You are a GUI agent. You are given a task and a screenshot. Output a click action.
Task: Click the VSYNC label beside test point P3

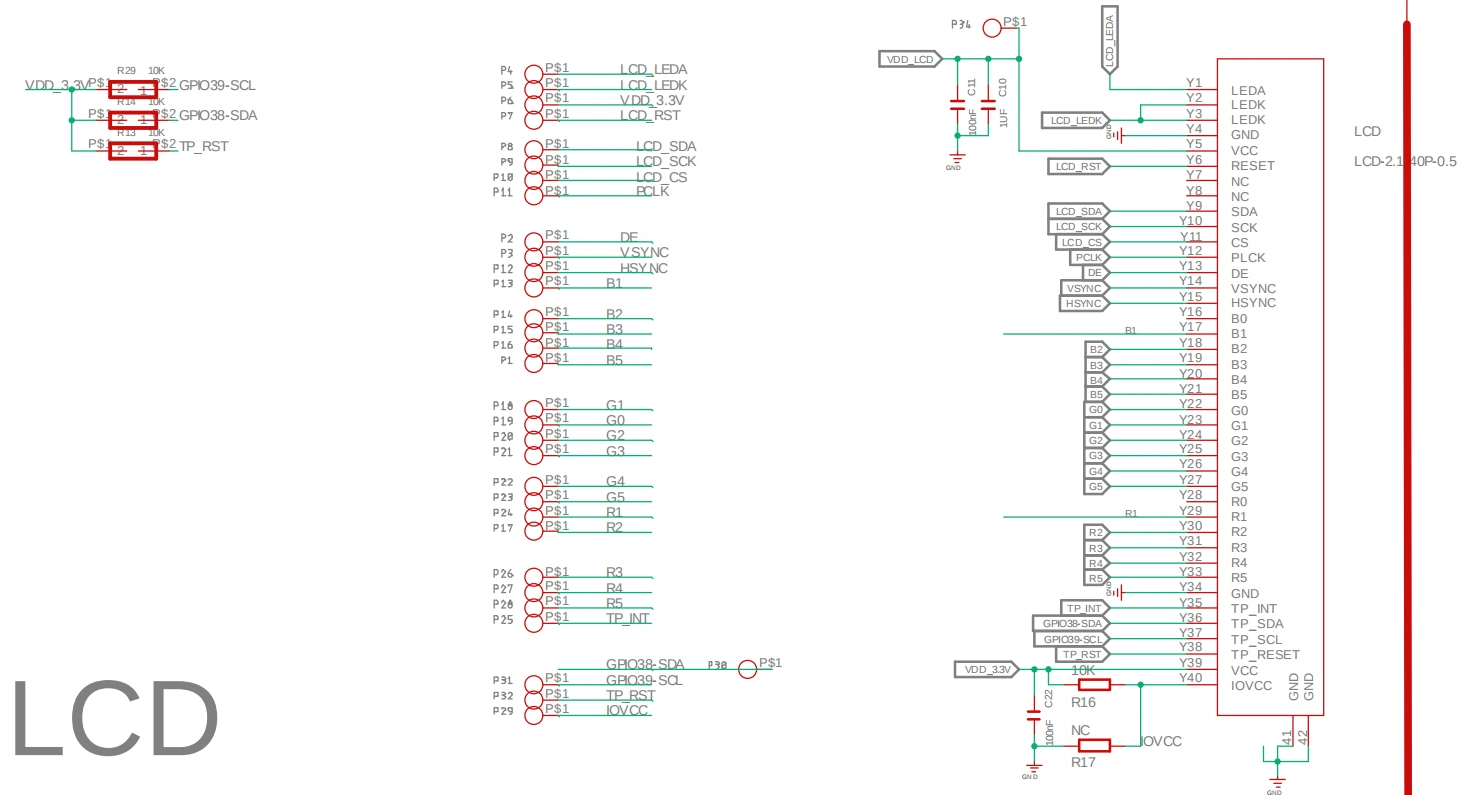644,252
